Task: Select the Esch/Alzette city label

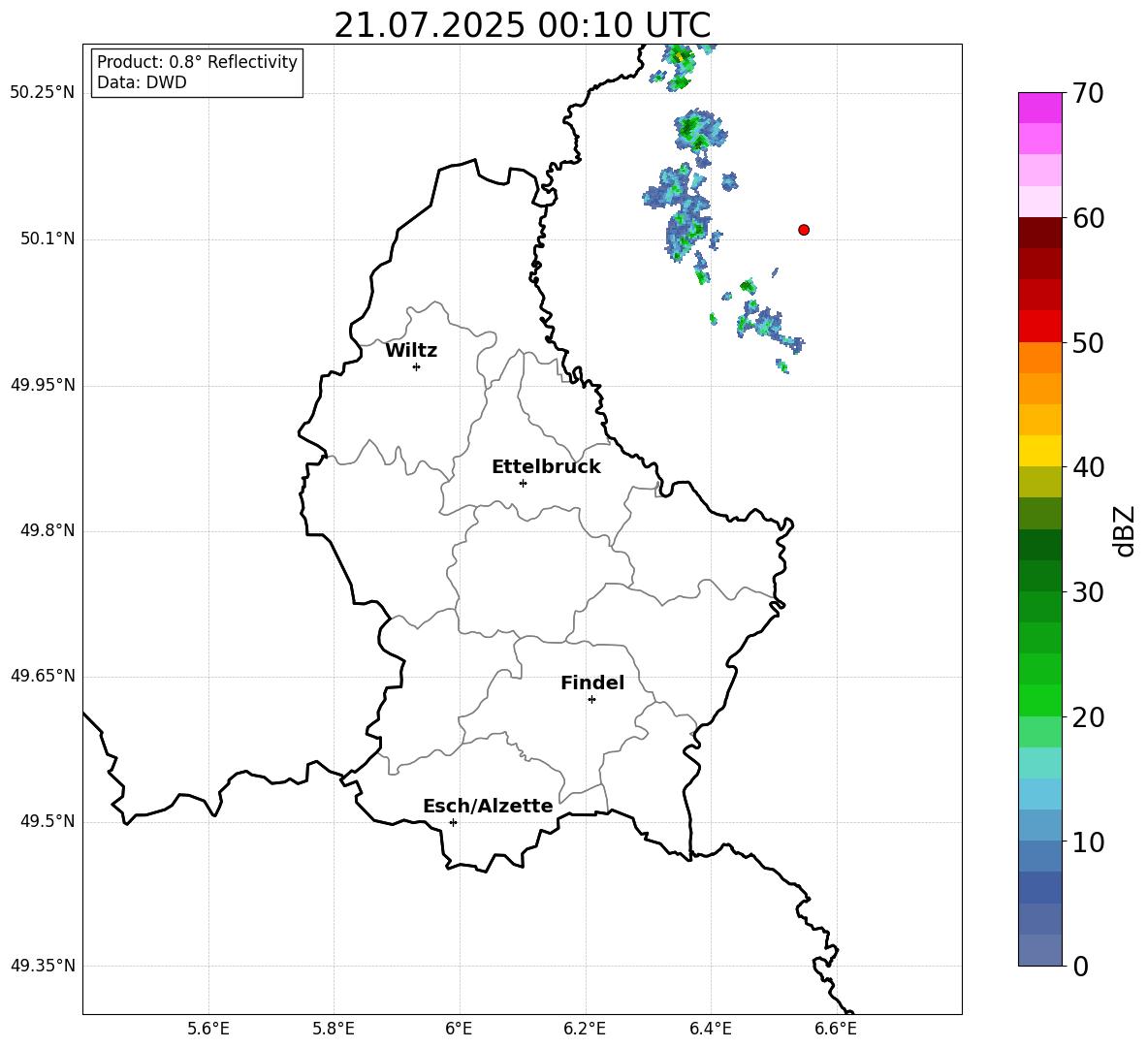Action: click(x=488, y=807)
